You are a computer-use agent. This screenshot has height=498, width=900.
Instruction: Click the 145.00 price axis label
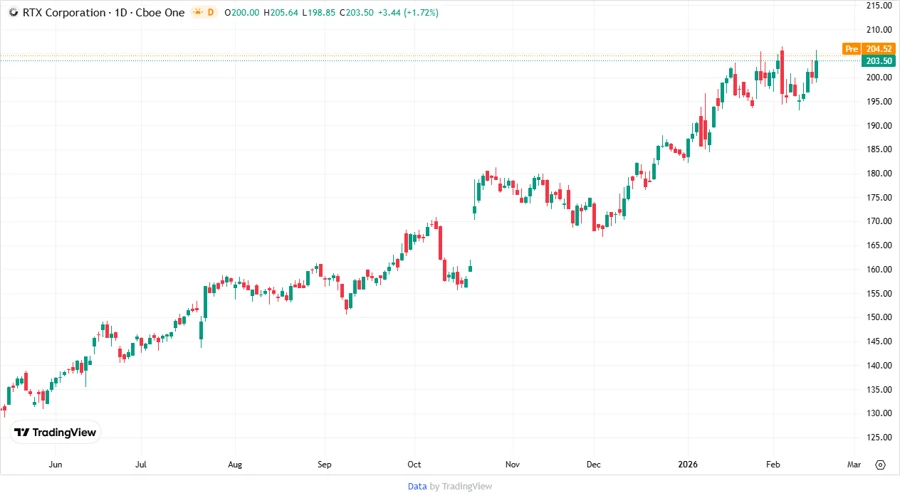click(879, 341)
